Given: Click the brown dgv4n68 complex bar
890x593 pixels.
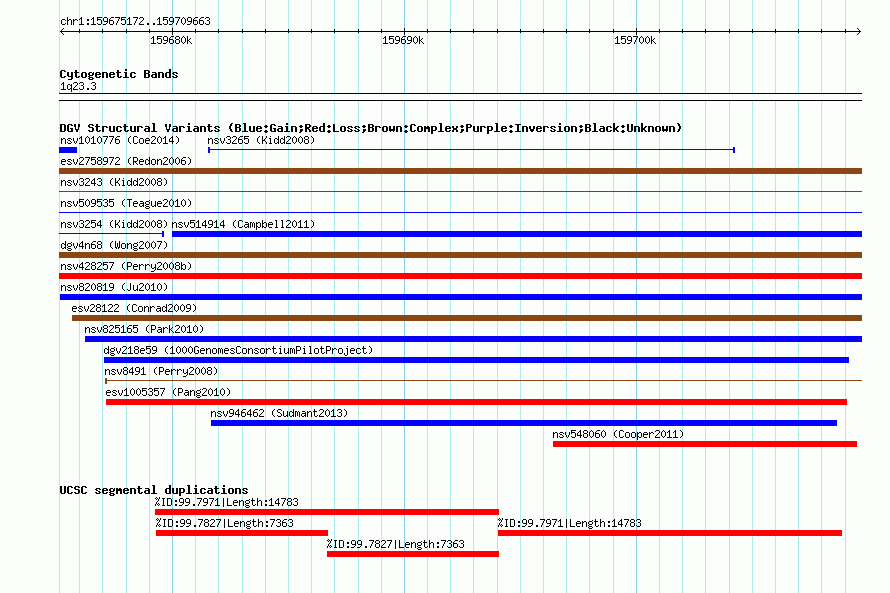Looking at the screenshot, I should (x=460, y=255).
